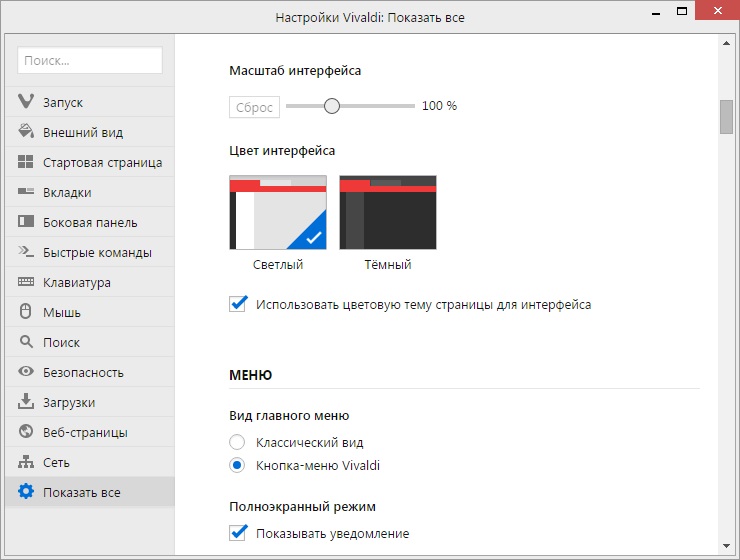Select the Классический вид radio button

237,442
